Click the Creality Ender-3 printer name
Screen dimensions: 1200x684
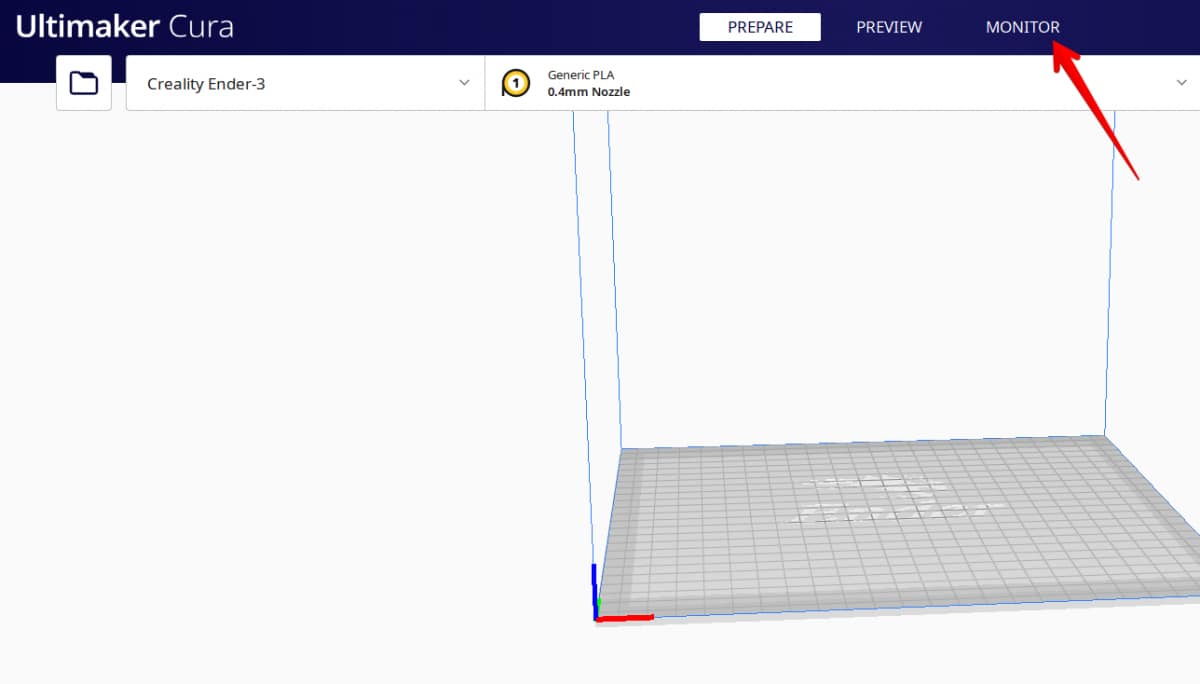(x=206, y=84)
